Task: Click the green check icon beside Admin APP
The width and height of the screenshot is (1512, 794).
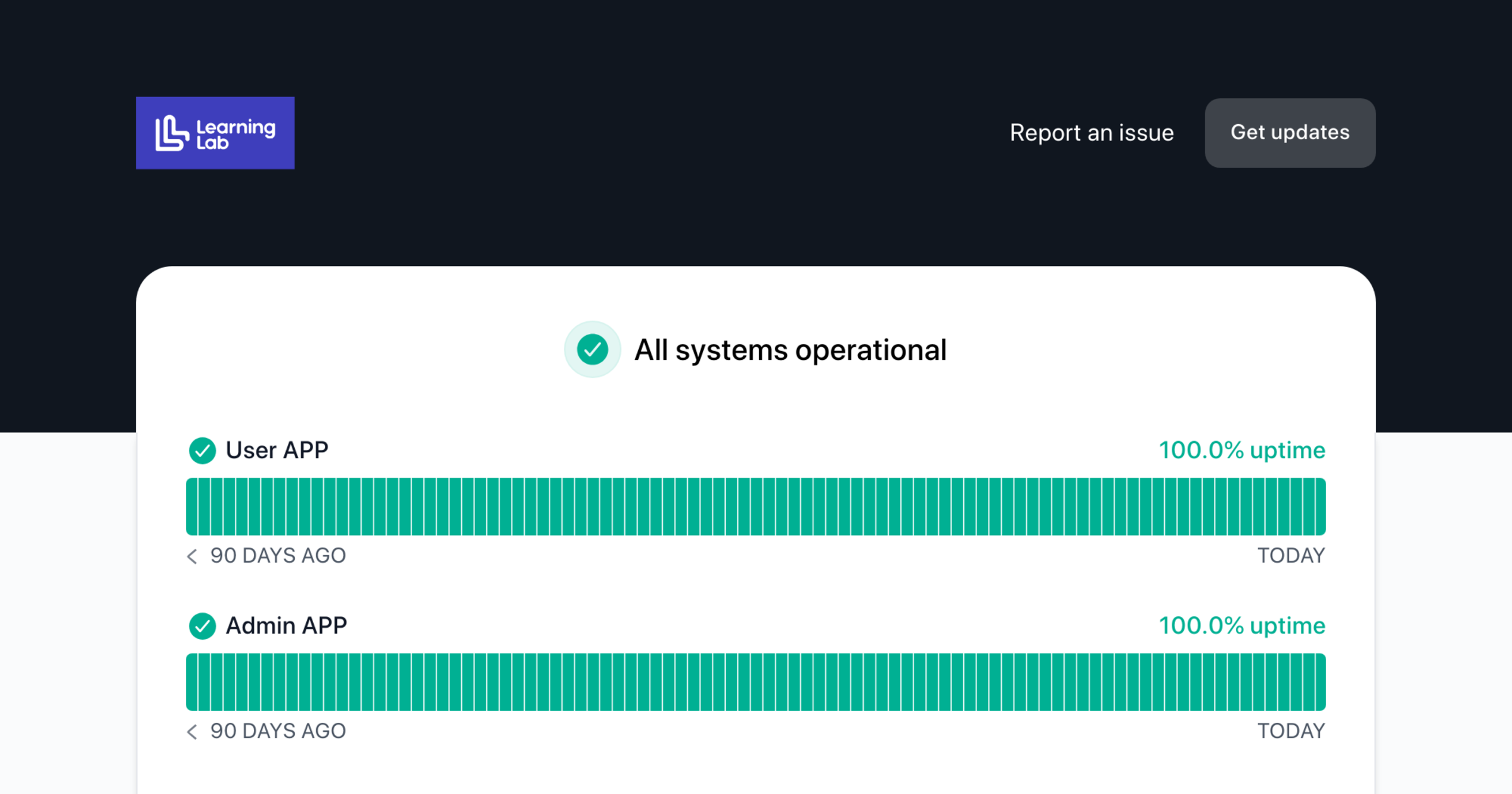Action: point(202,626)
